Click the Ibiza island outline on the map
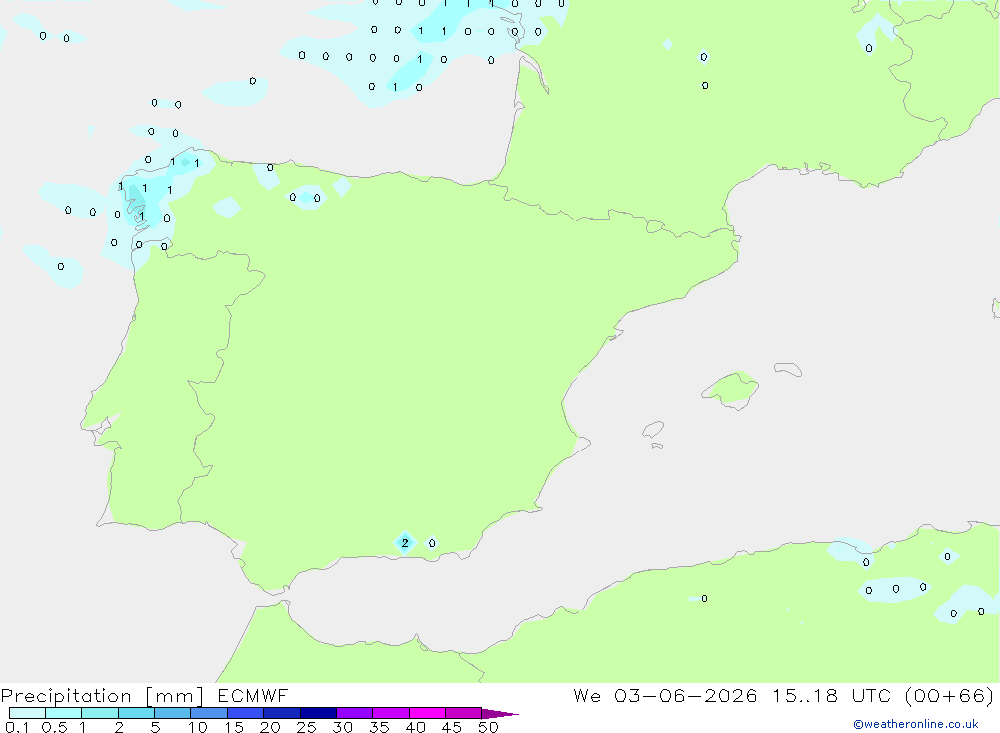1000x733 pixels. [x=653, y=429]
